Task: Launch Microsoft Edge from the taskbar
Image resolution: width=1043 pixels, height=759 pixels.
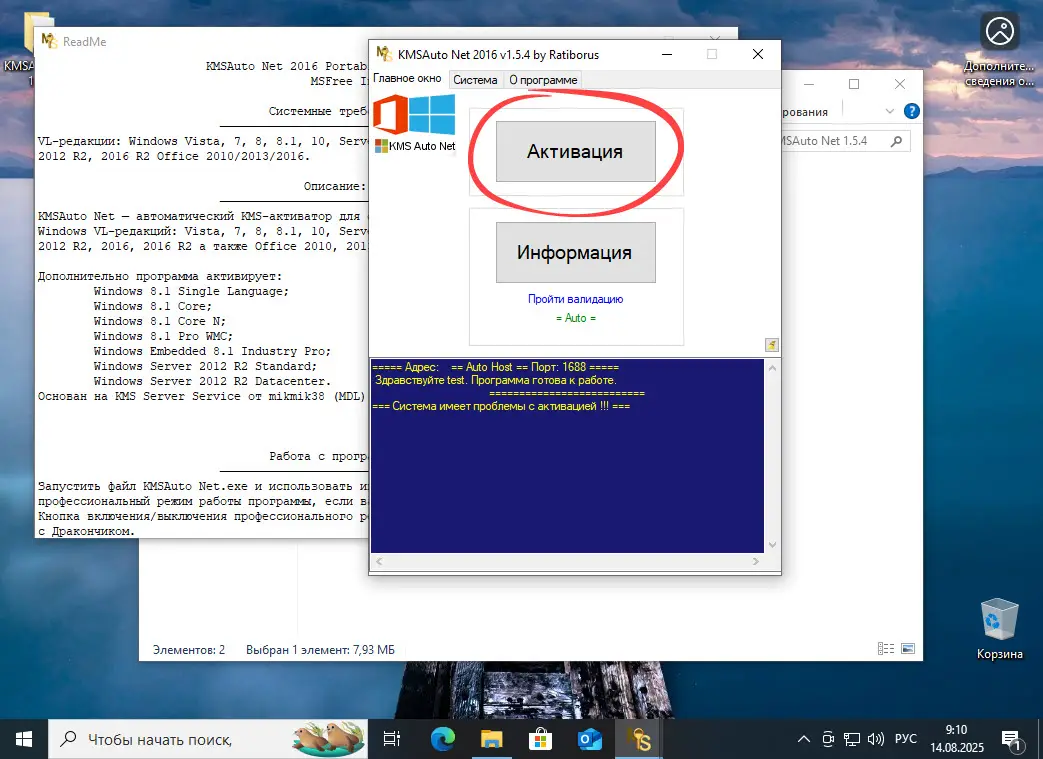Action: (x=441, y=739)
